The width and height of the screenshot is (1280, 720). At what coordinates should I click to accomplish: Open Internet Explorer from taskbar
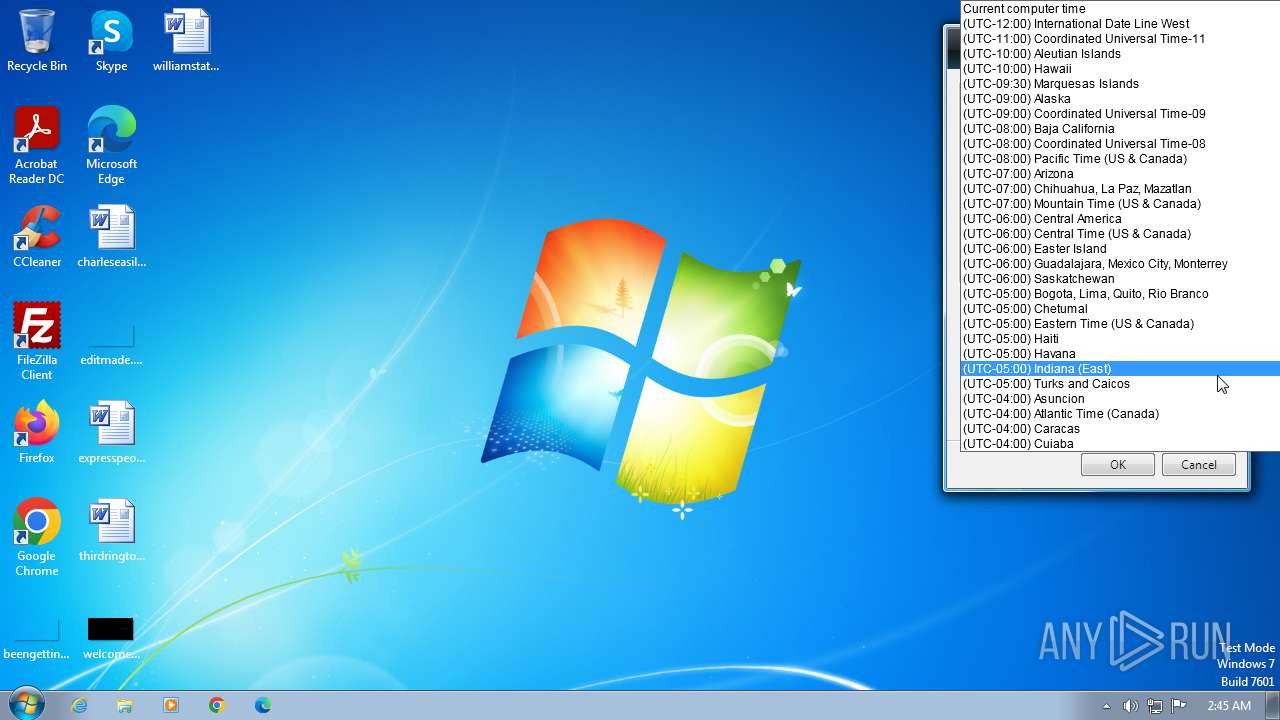click(x=79, y=705)
